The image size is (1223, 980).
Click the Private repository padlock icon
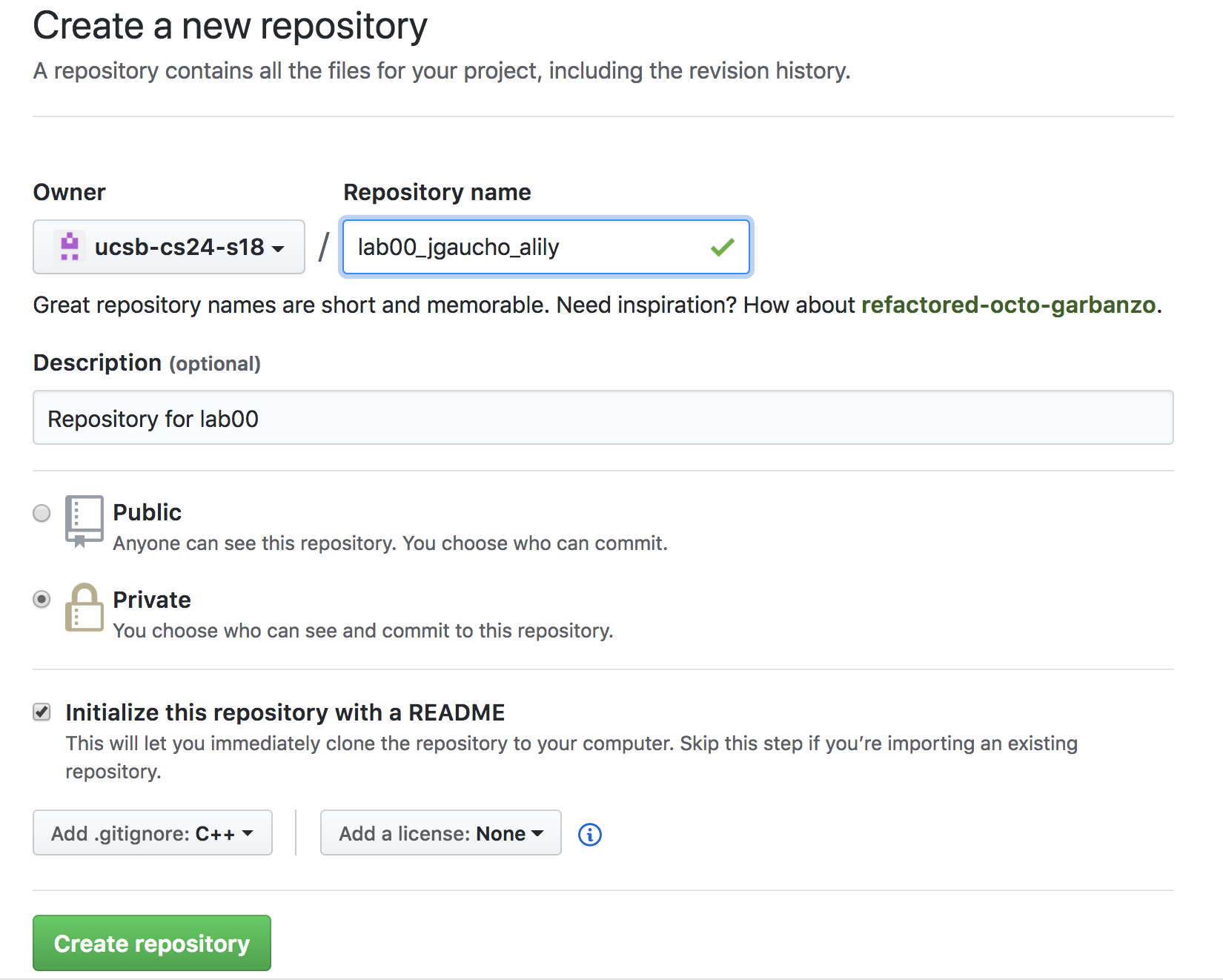coord(84,609)
